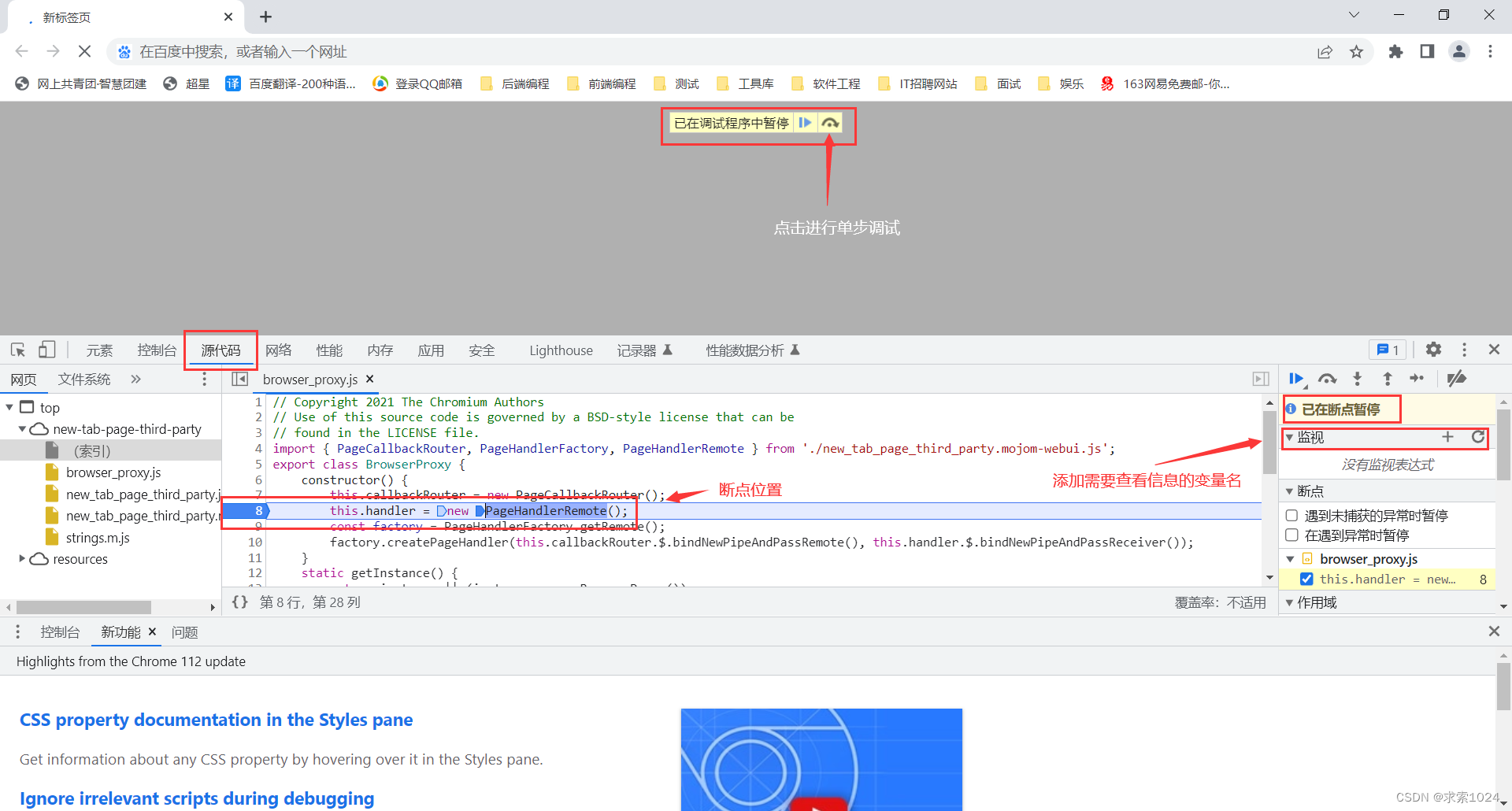Close the What's New drawer tab
This screenshot has width=1512, height=811.
(153, 631)
